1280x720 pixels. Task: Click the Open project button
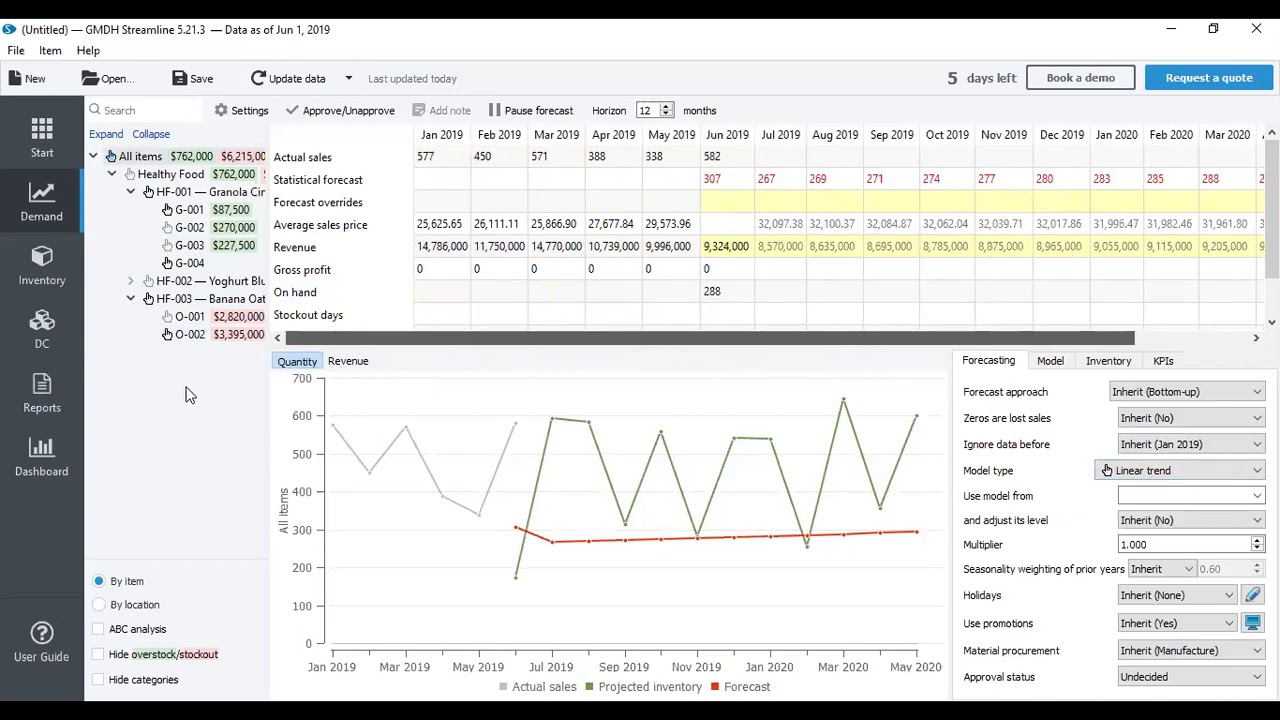tap(107, 78)
